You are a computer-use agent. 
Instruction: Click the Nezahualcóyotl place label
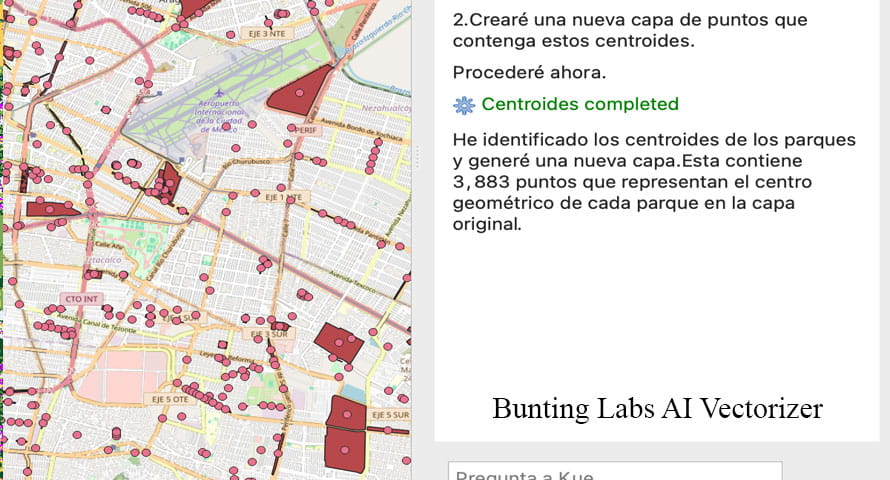(x=387, y=107)
